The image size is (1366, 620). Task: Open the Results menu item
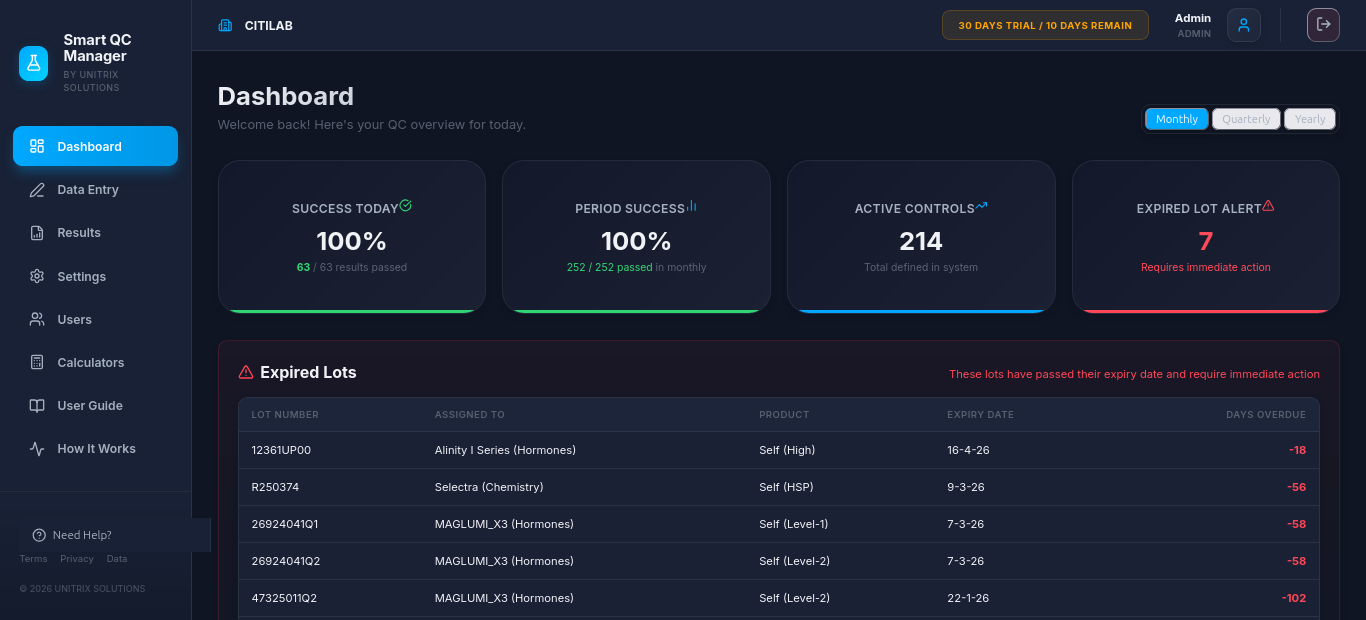(95, 233)
